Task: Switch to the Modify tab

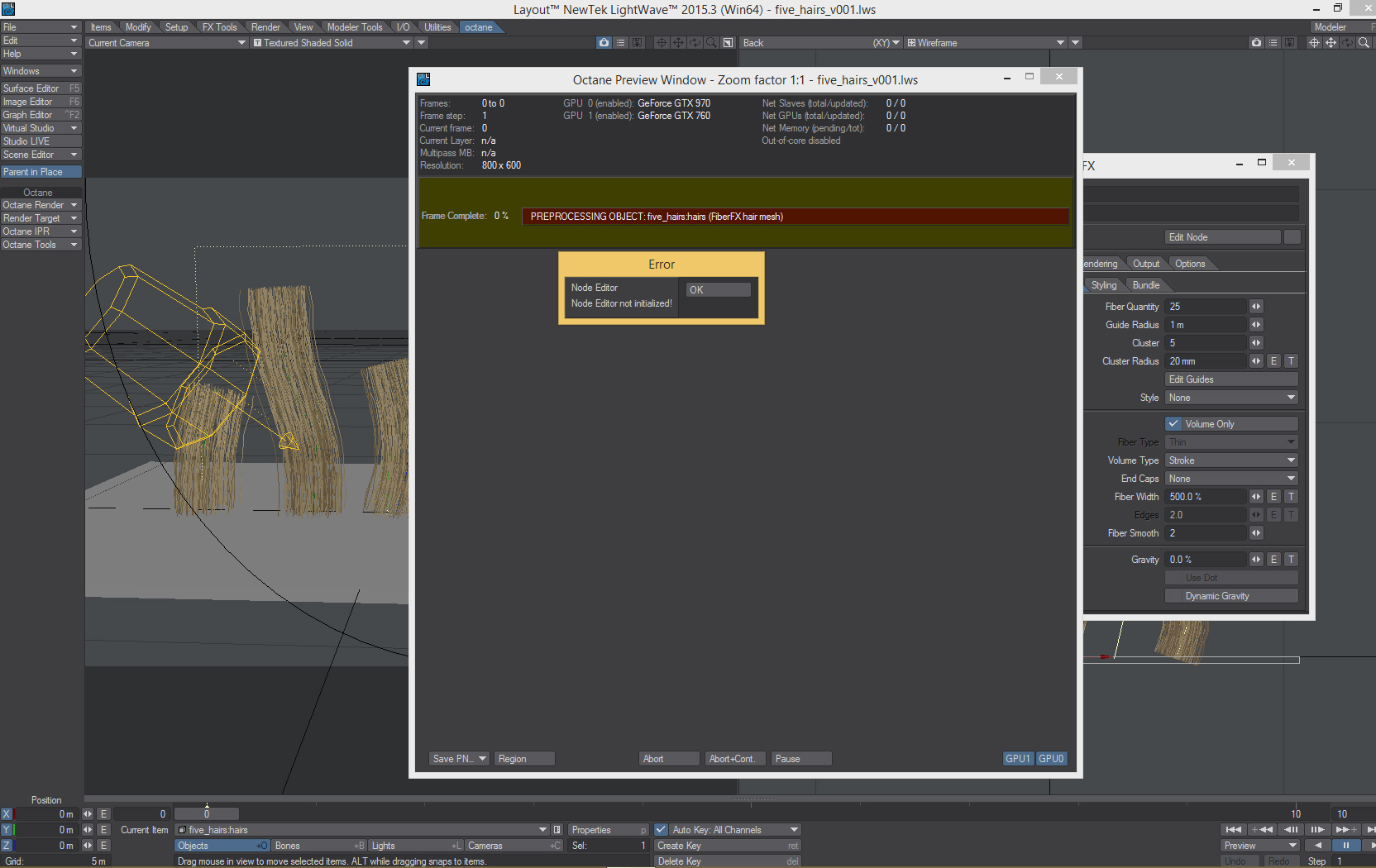Action: (x=138, y=27)
